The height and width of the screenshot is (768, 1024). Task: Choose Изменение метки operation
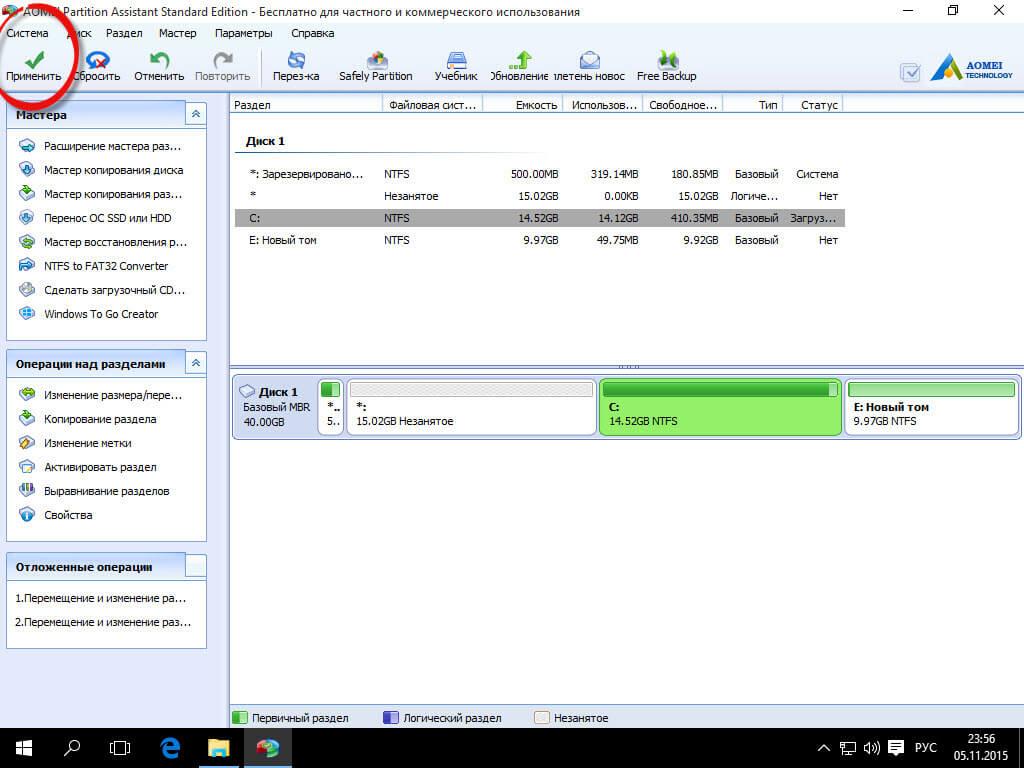[x=88, y=443]
